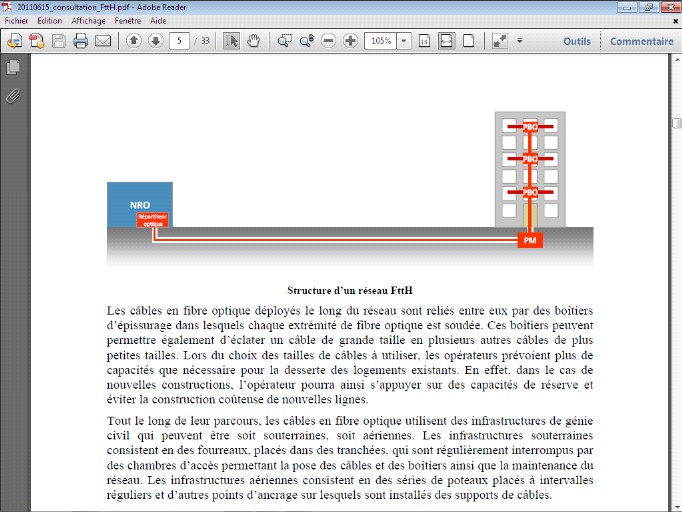Click the page number field showing 5
682x512 pixels.
click(x=179, y=41)
